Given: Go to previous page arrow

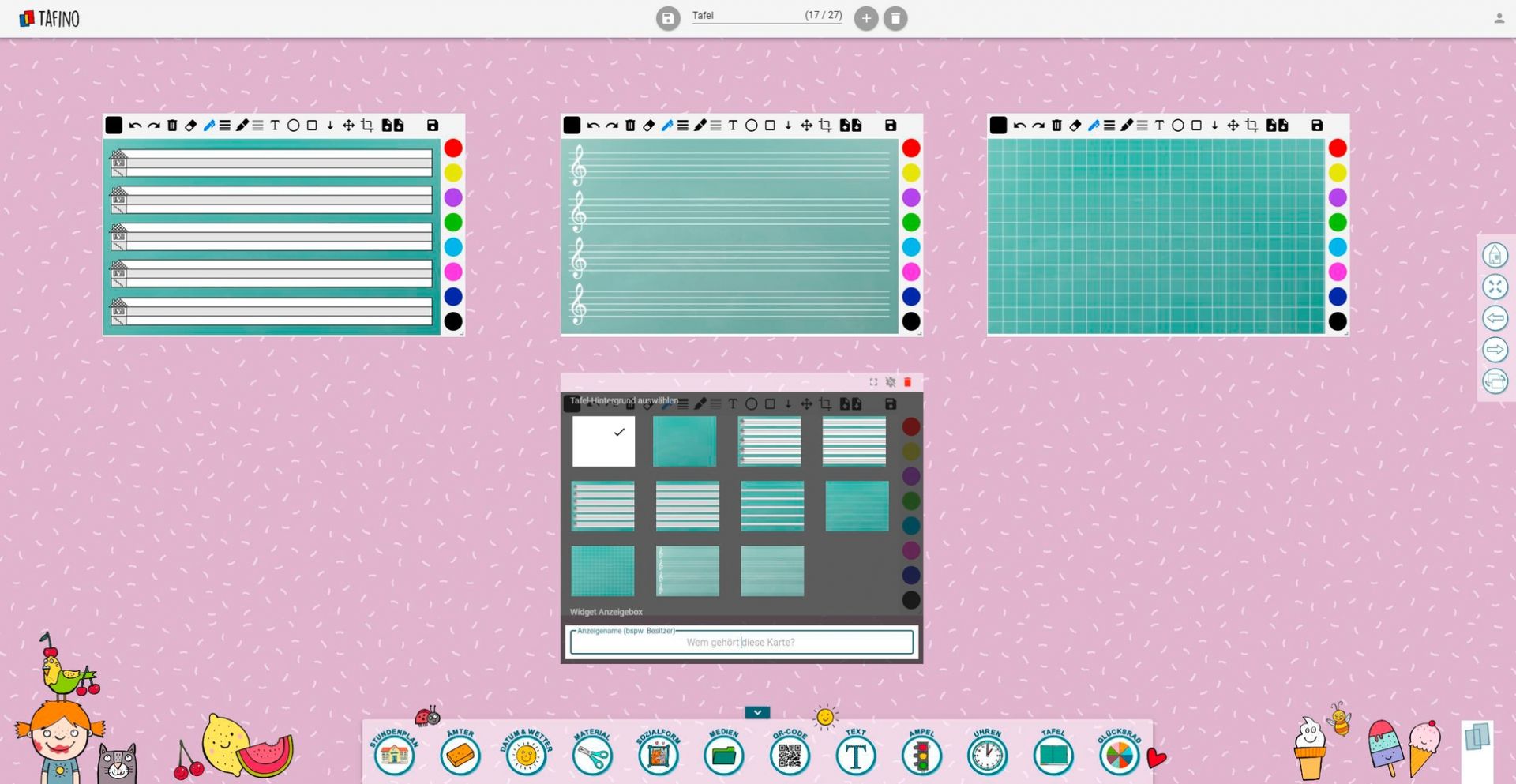Looking at the screenshot, I should click(1495, 318).
